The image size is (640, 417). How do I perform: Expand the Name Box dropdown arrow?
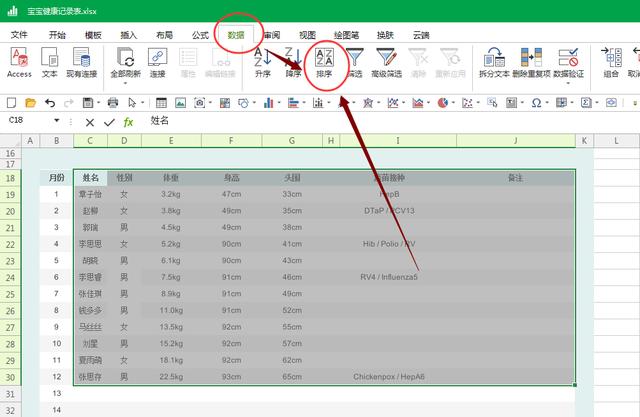[57, 120]
